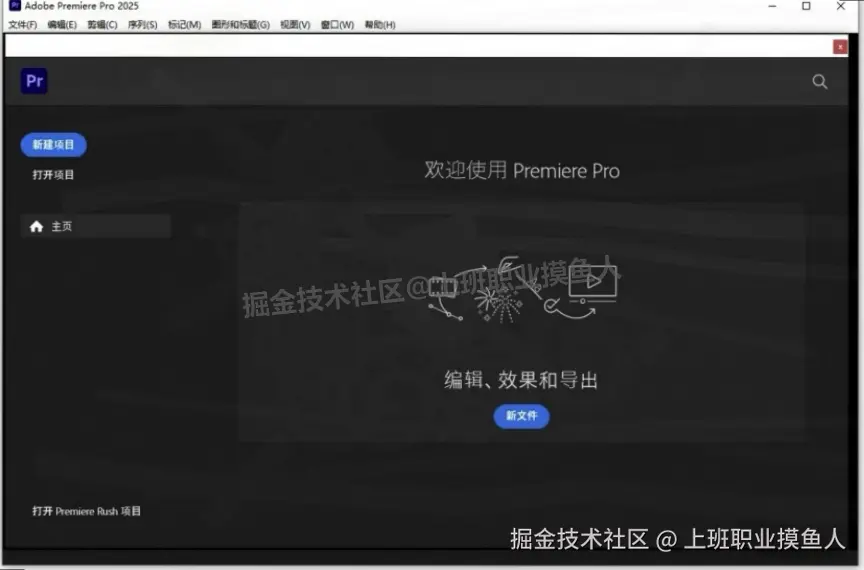Image resolution: width=864 pixels, height=570 pixels.
Task: Click the 新文件 button
Action: 521,416
